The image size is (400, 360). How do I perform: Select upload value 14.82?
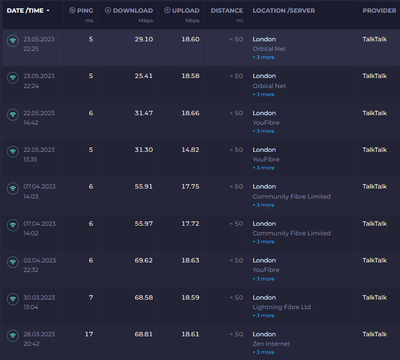coord(191,150)
